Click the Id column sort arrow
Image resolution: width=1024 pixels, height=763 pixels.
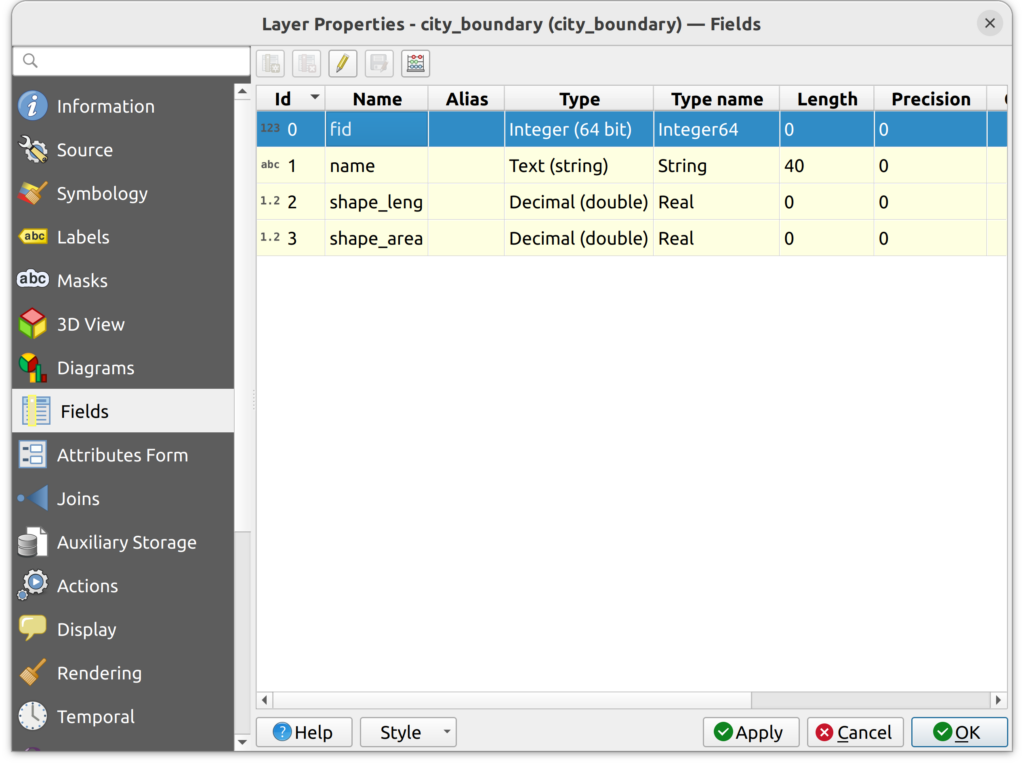[316, 98]
